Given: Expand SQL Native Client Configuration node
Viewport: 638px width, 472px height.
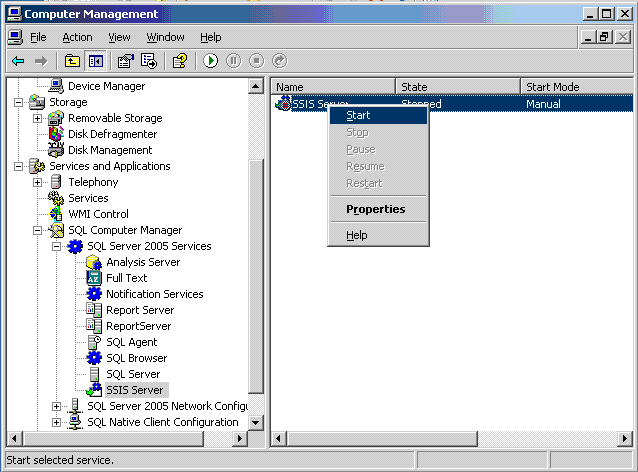Looking at the screenshot, I should (x=57, y=422).
